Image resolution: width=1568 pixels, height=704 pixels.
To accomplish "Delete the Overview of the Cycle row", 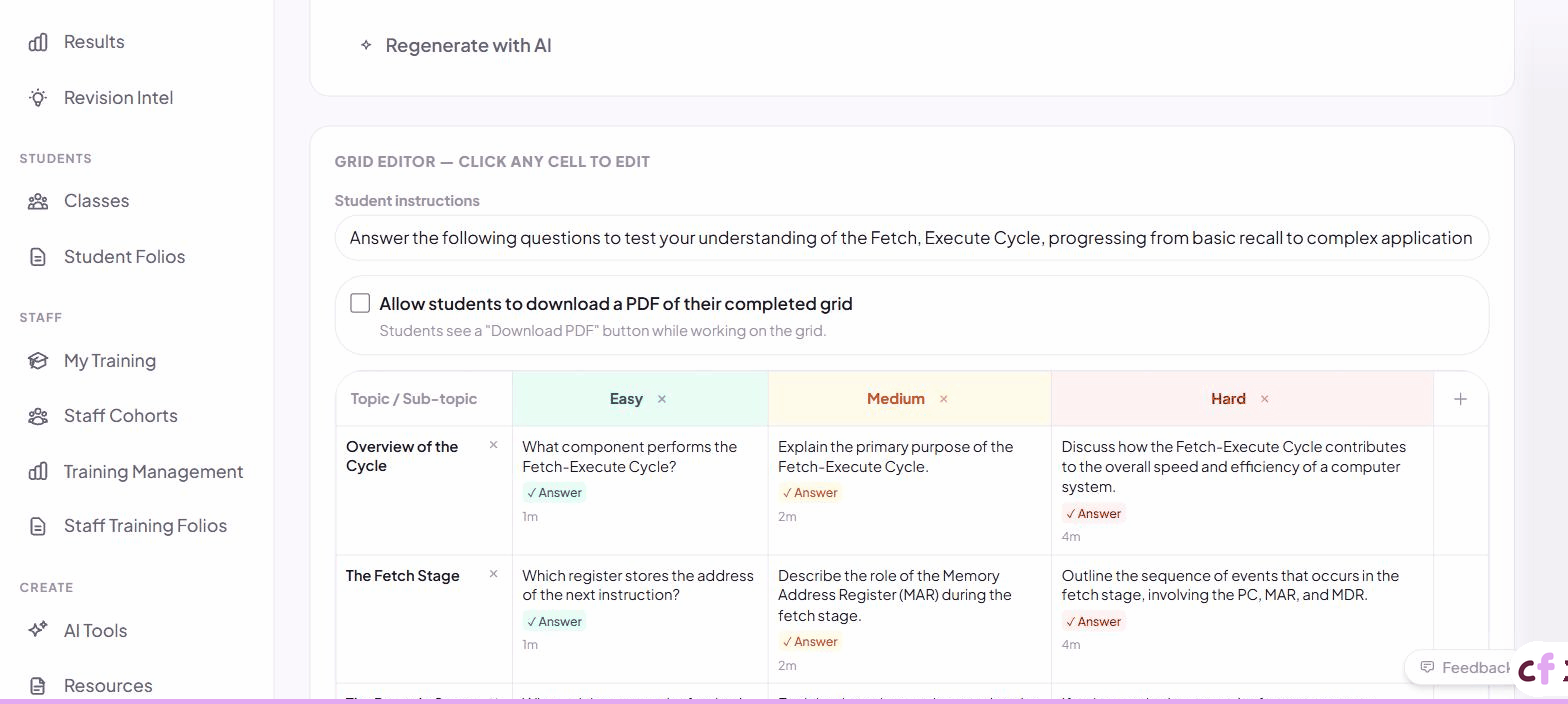I will click(493, 445).
